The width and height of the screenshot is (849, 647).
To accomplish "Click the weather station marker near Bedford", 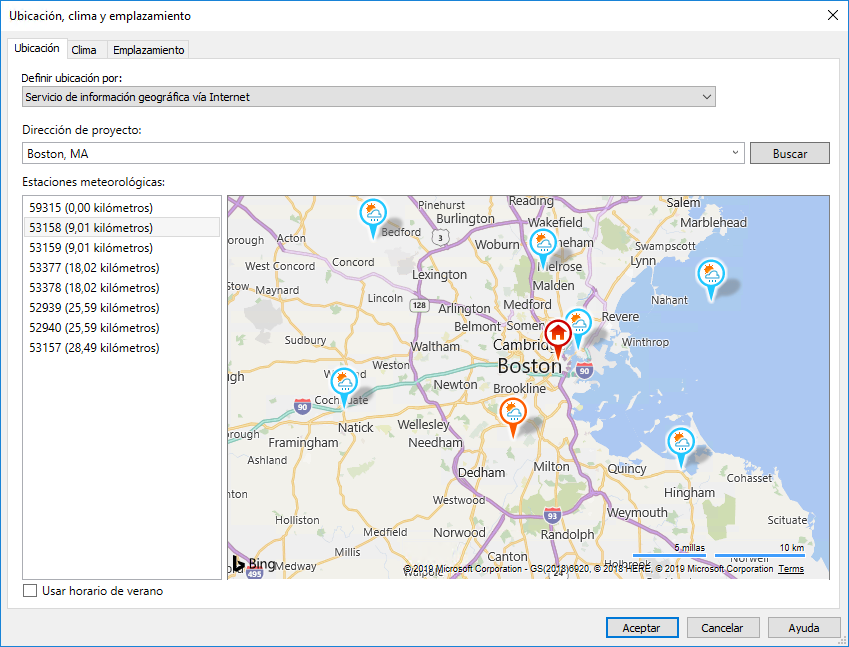I will (373, 214).
